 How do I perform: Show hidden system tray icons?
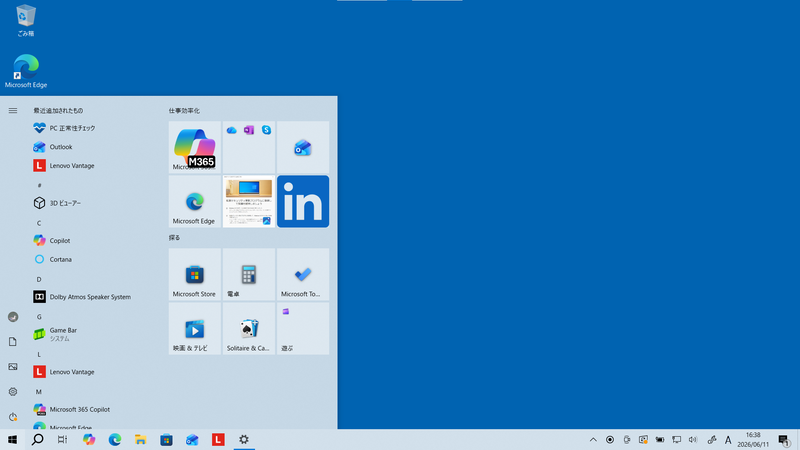coord(593,440)
